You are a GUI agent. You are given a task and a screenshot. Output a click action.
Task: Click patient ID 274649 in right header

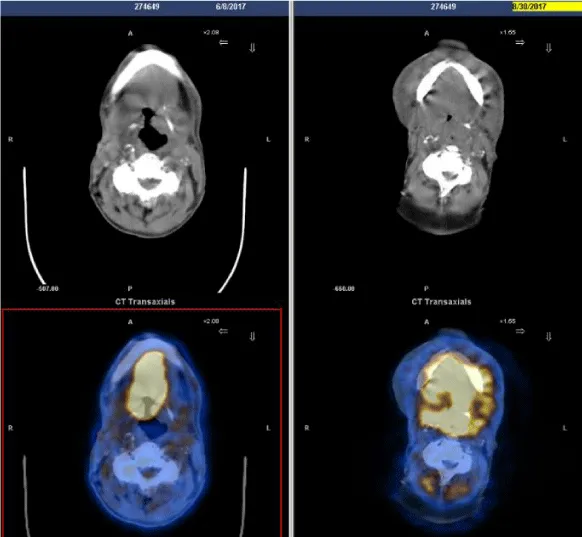[443, 6]
